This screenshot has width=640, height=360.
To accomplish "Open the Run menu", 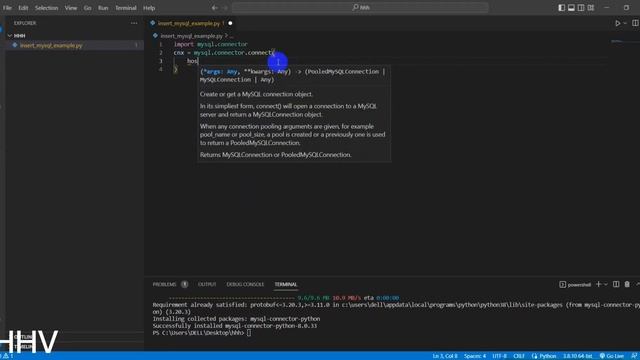I will (103, 8).
